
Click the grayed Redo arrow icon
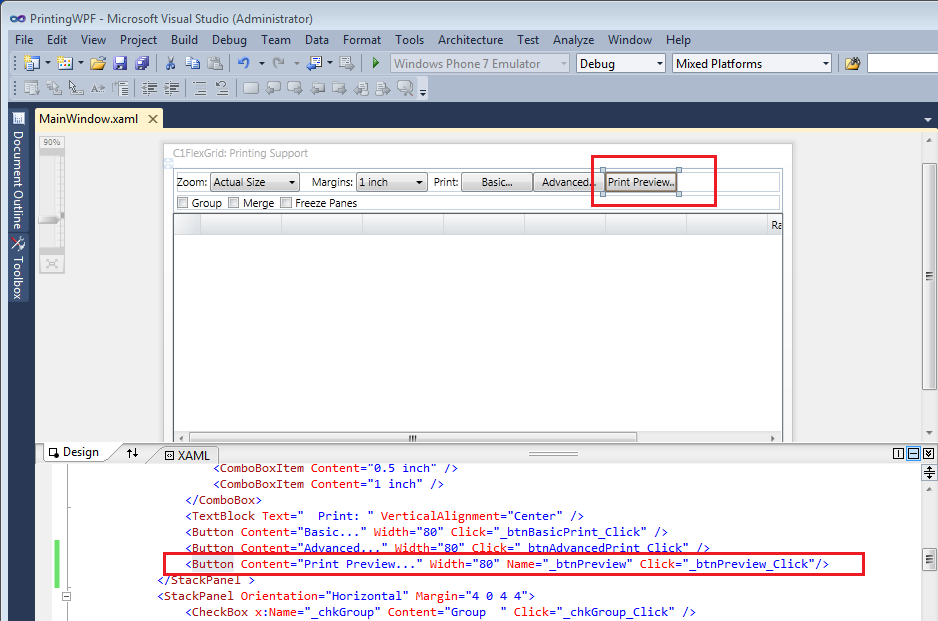point(279,63)
